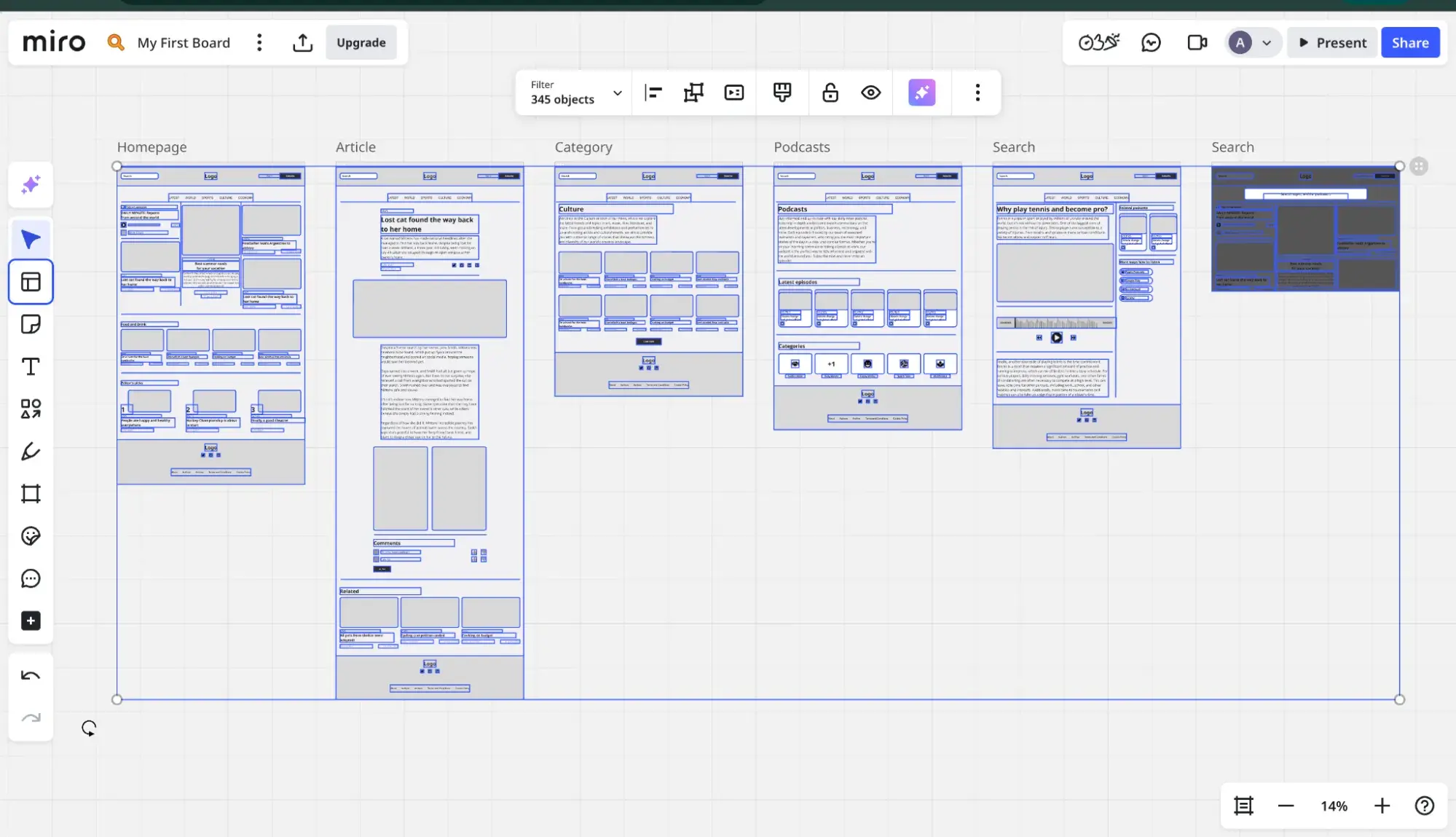Toggle video call camera icon
Image resolution: width=1456 pixels, height=837 pixels.
pos(1197,43)
